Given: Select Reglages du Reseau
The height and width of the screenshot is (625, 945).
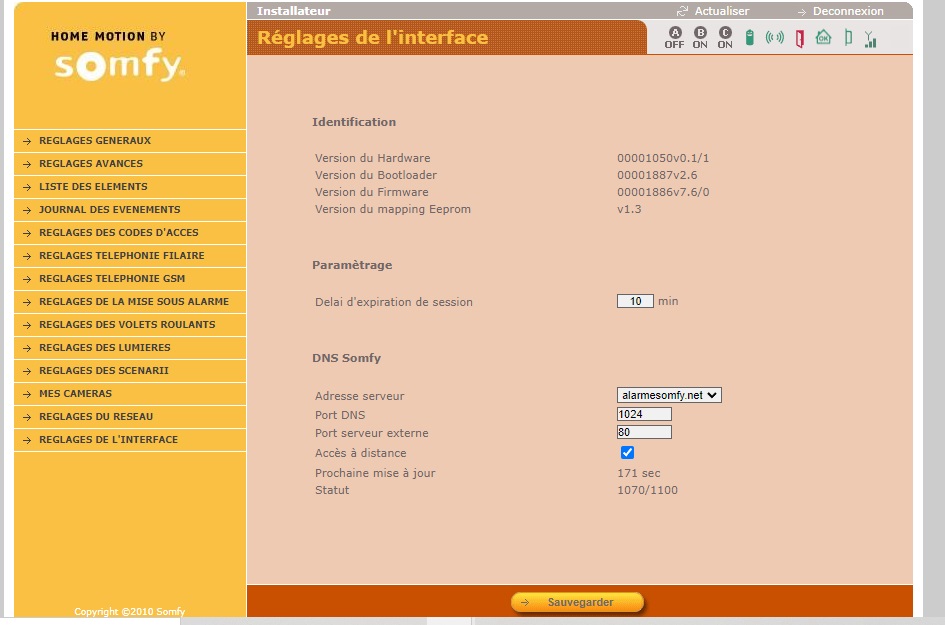Looking at the screenshot, I should (x=130, y=416).
